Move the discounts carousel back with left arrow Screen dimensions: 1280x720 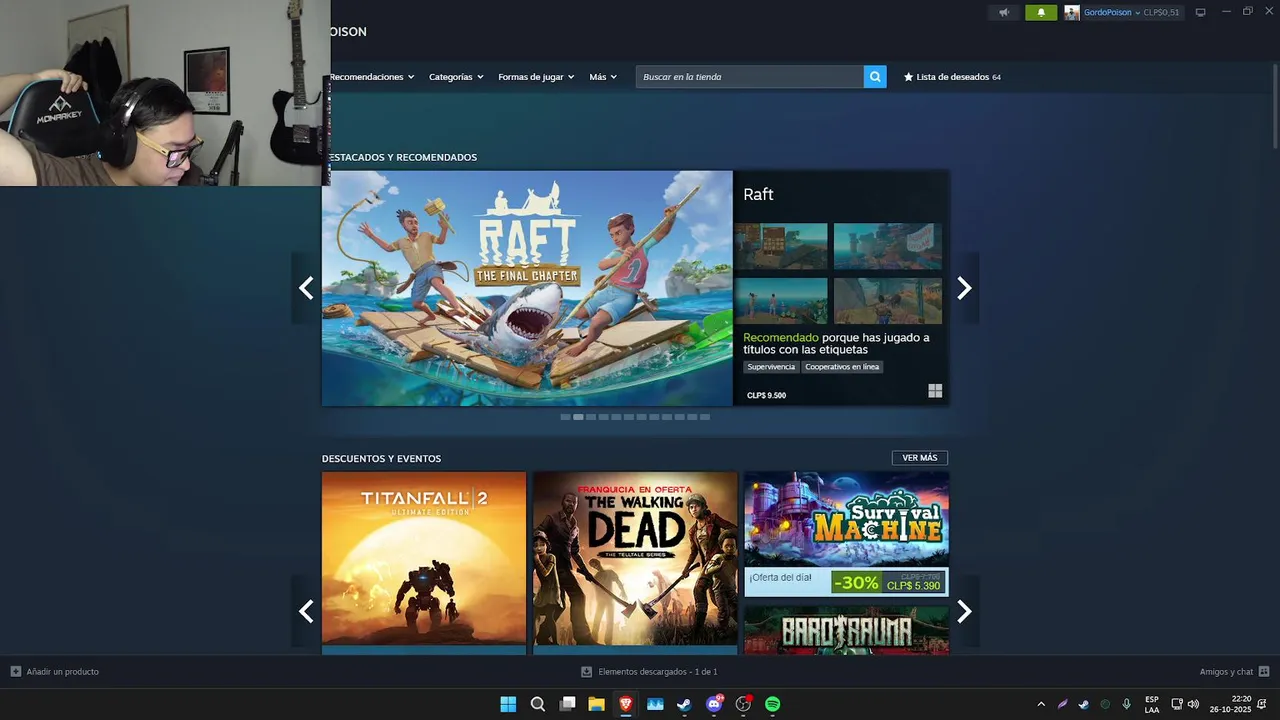(306, 611)
